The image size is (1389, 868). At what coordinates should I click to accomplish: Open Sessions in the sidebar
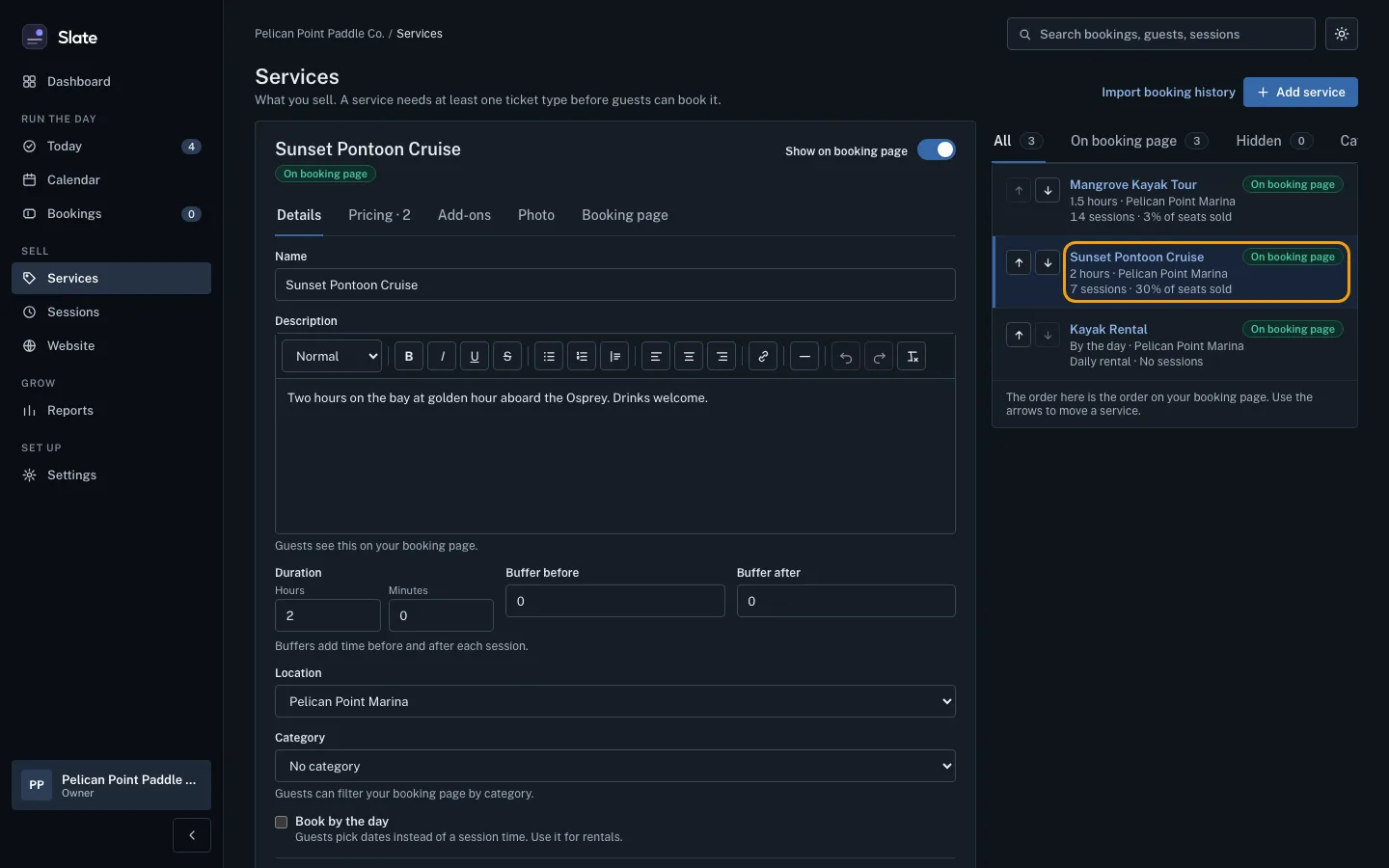pos(111,312)
